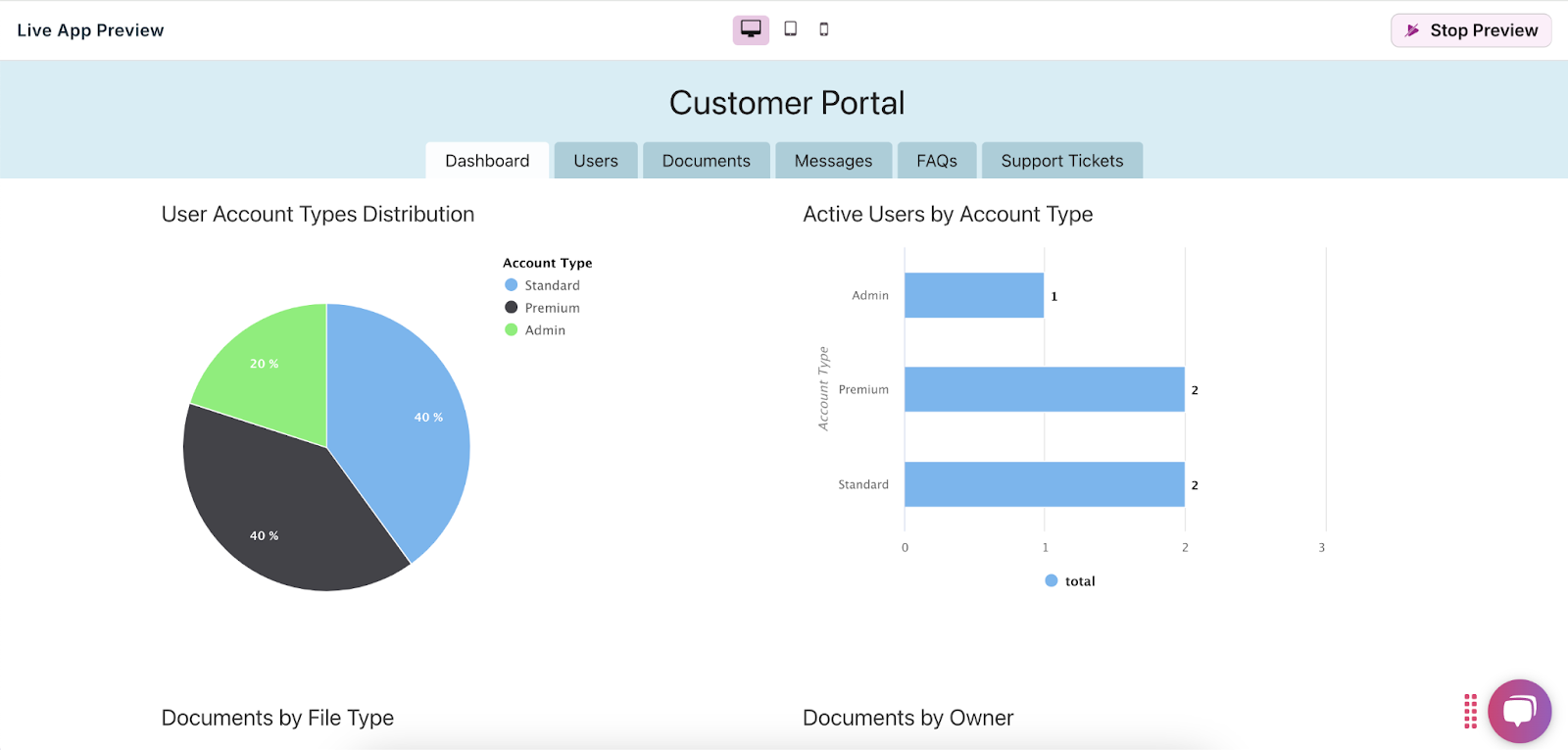Select the desktop preview mode icon
Screen dimensions: 1568x750
(751, 29)
